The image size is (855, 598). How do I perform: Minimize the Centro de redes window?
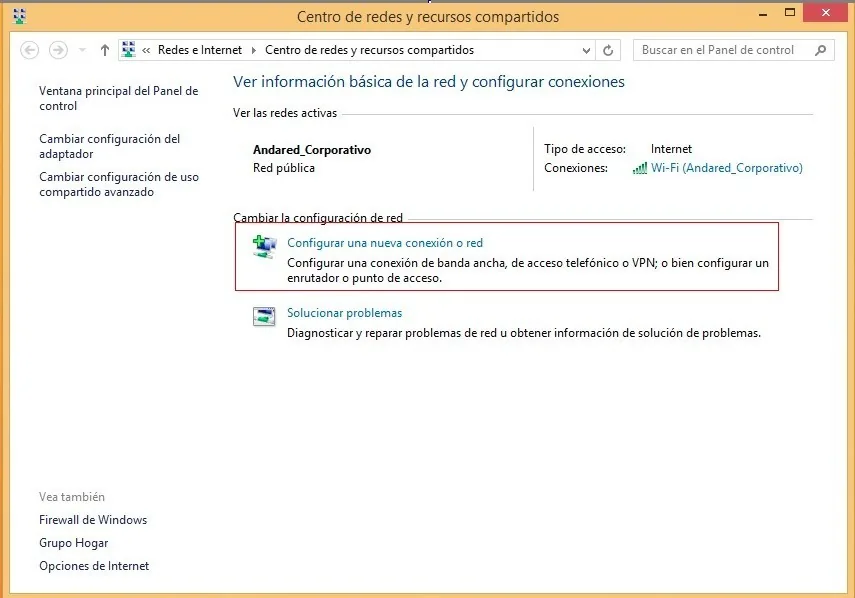pos(763,14)
